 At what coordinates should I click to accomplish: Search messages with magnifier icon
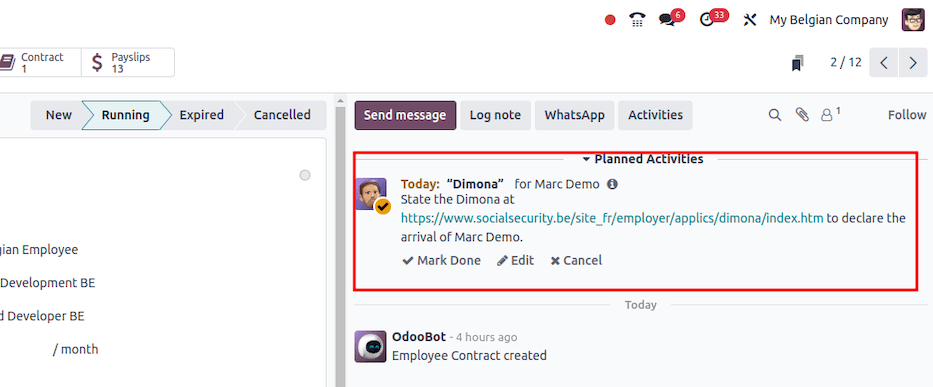pyautogui.click(x=775, y=115)
